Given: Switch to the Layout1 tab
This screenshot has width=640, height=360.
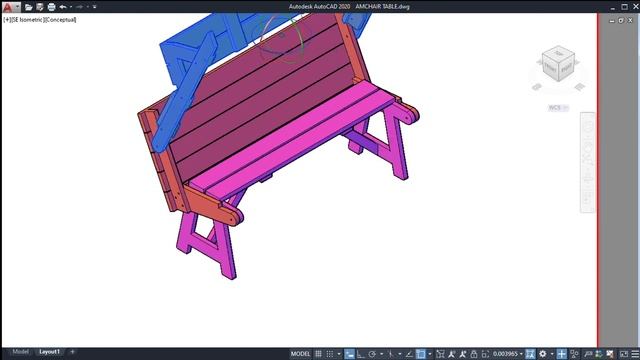Looking at the screenshot, I should (x=49, y=352).
